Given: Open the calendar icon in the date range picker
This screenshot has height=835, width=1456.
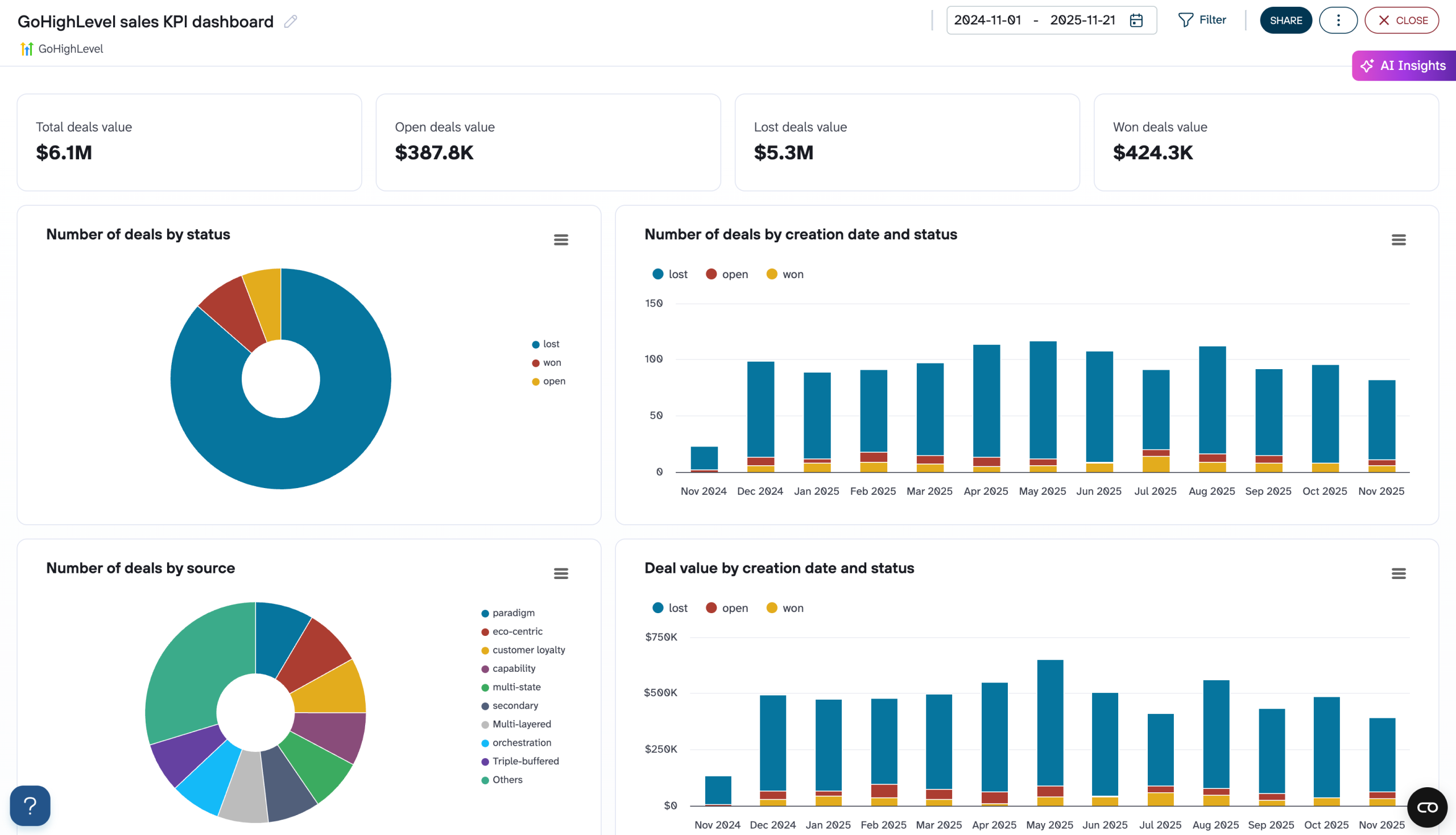Looking at the screenshot, I should coord(1136,19).
